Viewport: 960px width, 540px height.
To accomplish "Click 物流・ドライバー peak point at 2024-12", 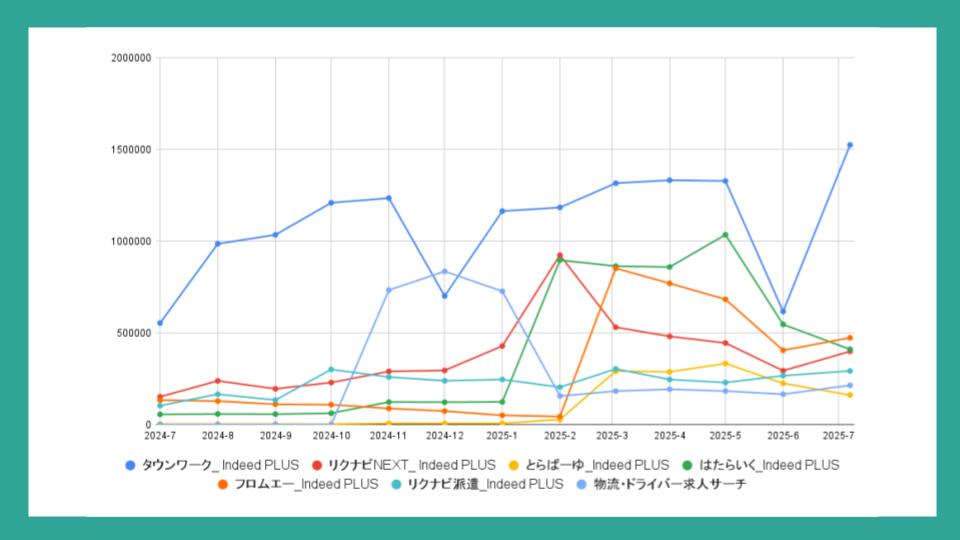I will pos(444,271).
